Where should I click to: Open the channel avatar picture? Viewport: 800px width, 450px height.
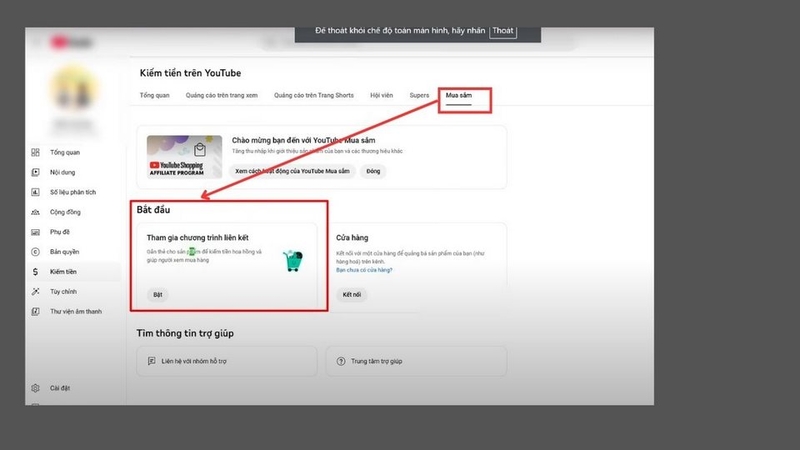coord(73,88)
